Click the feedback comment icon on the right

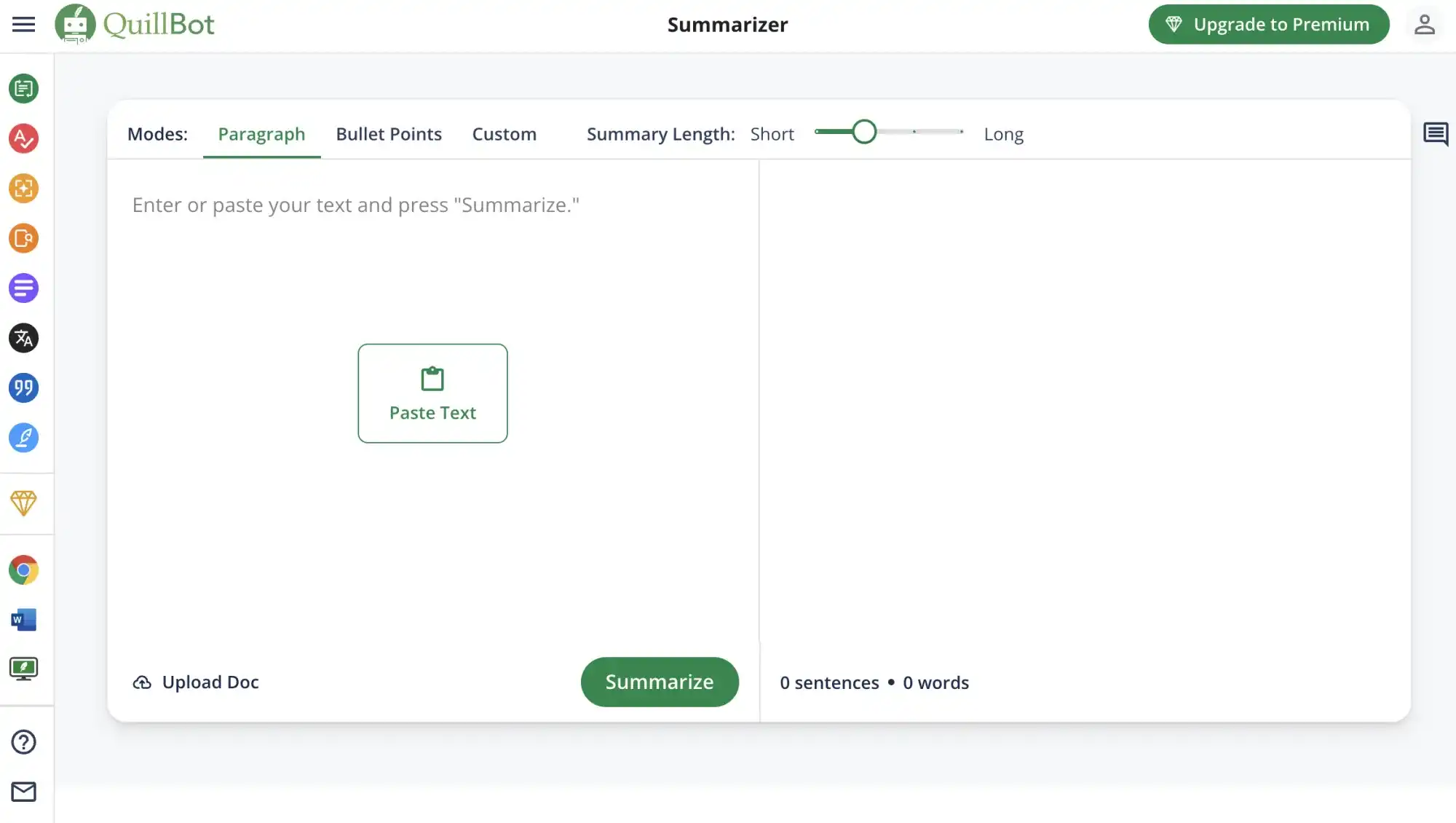click(x=1436, y=134)
